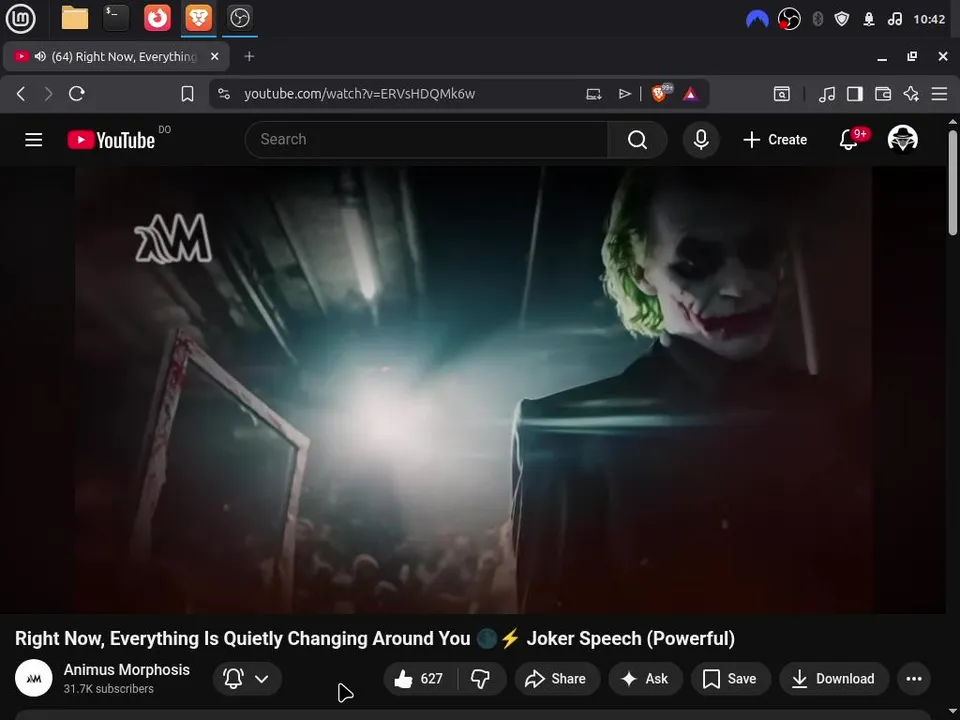Click the page vertical scrollbar thumb

(953, 182)
